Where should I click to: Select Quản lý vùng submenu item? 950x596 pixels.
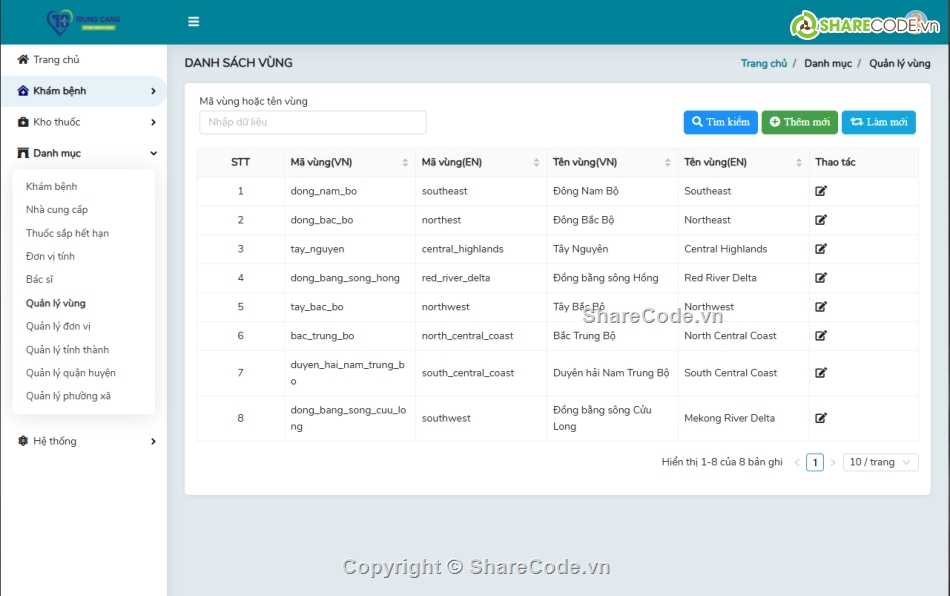pyautogui.click(x=56, y=303)
